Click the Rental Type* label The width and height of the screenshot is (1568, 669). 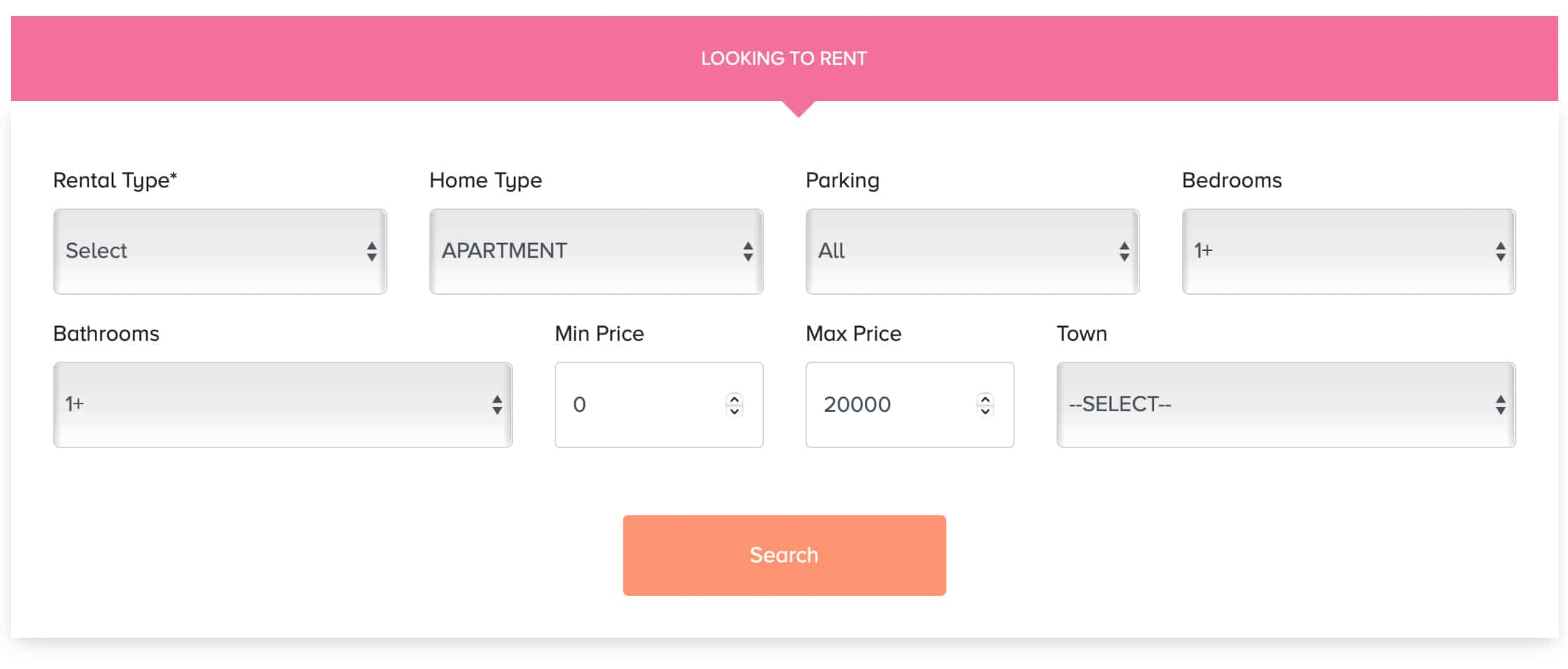click(115, 180)
